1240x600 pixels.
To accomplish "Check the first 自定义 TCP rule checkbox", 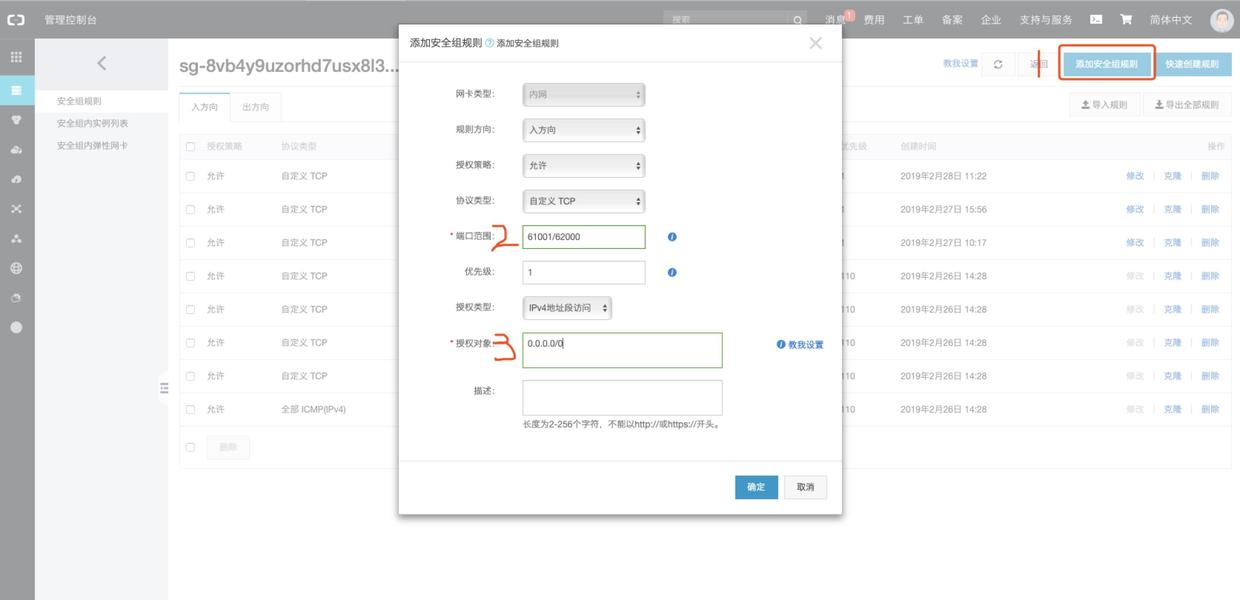I will click(x=190, y=176).
